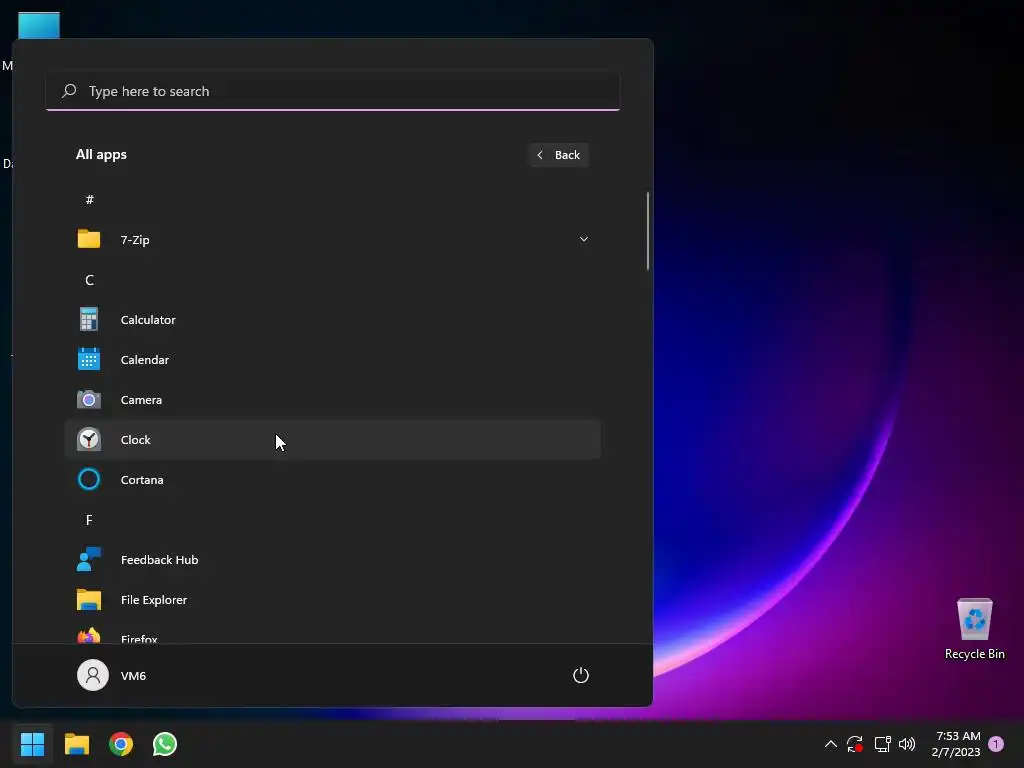
Task: Click the Type here to search field
Action: pyautogui.click(x=333, y=91)
